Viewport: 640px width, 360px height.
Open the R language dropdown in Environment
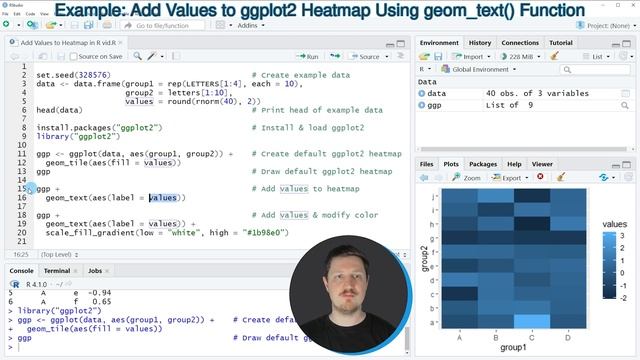point(425,69)
